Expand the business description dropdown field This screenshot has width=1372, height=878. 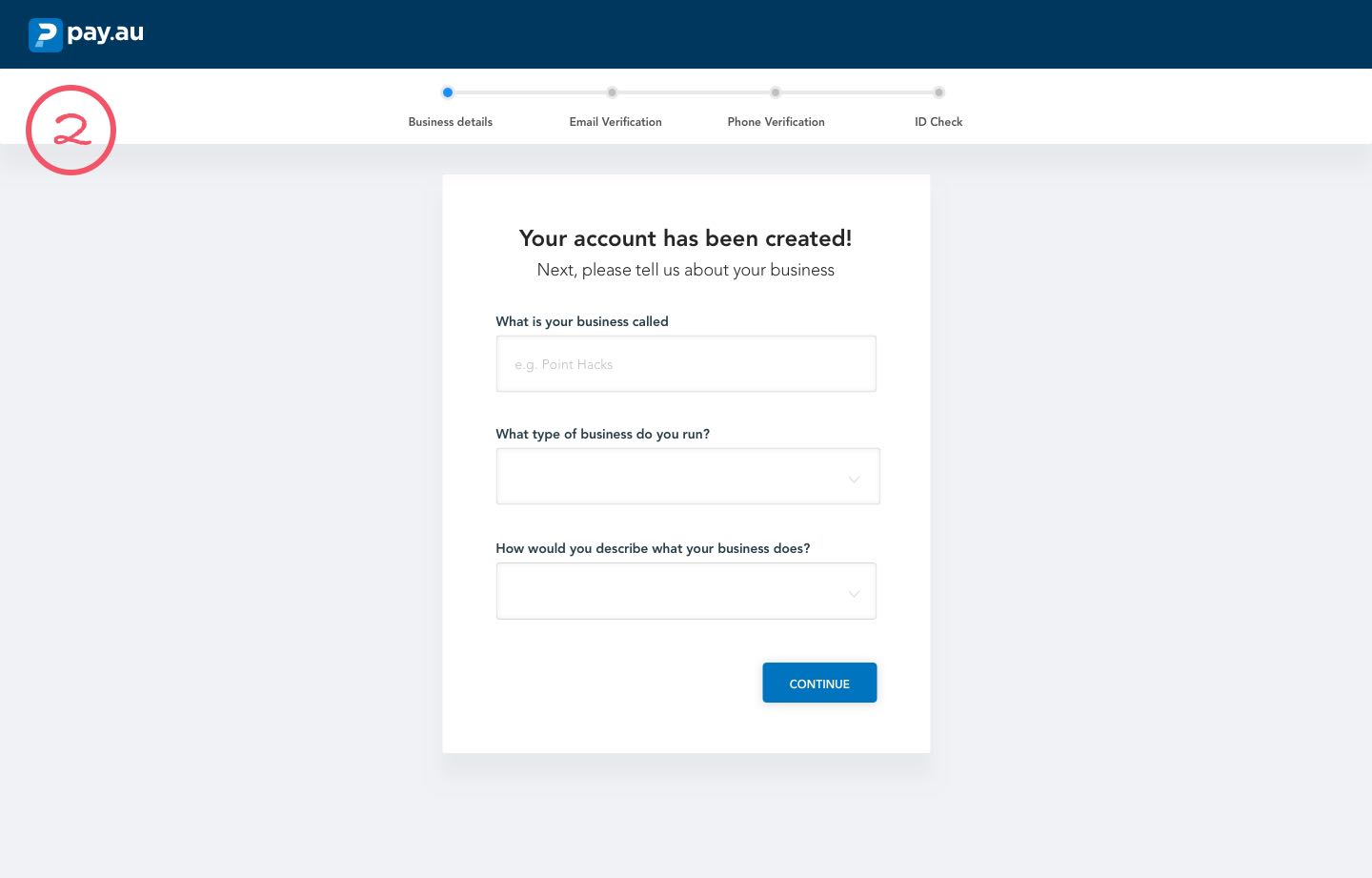click(667, 591)
